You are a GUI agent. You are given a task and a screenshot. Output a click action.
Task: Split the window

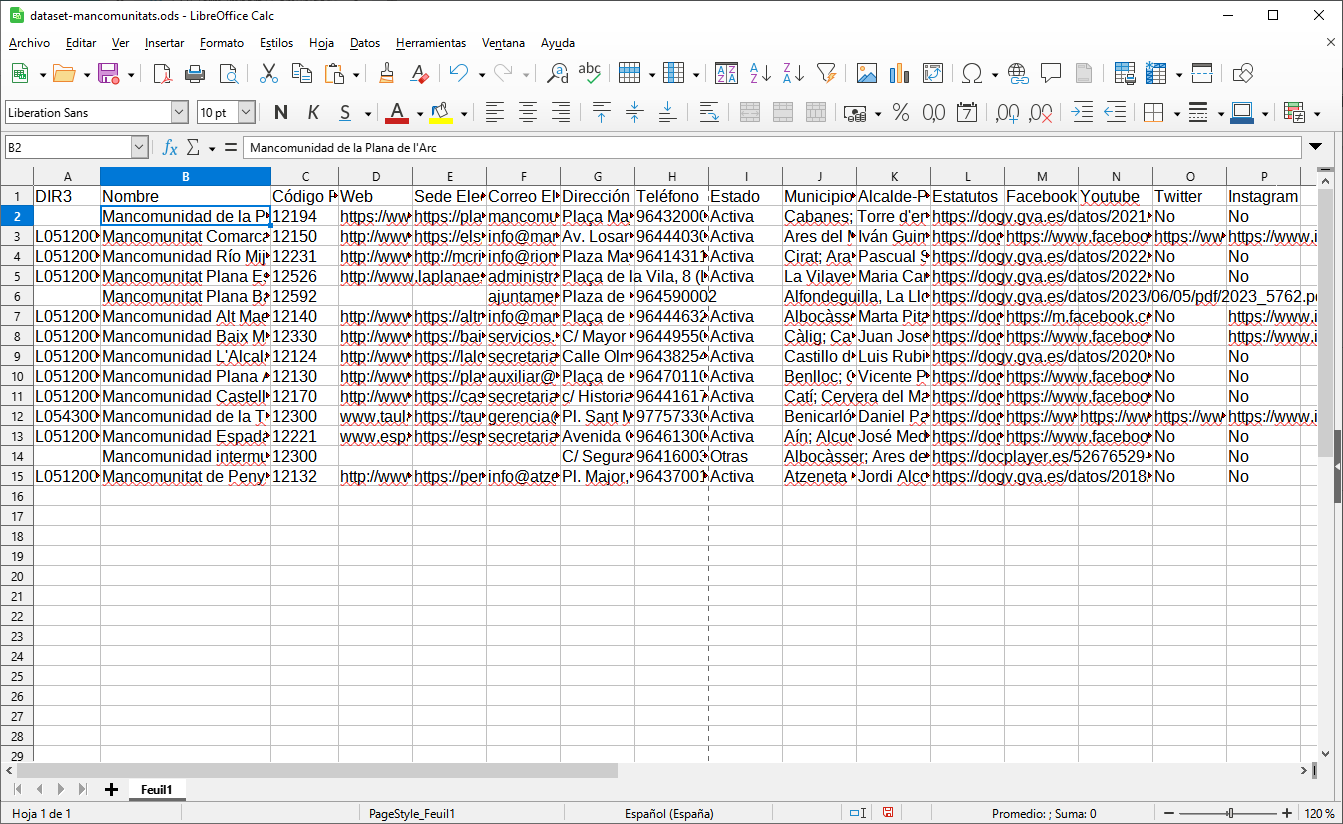click(1202, 73)
